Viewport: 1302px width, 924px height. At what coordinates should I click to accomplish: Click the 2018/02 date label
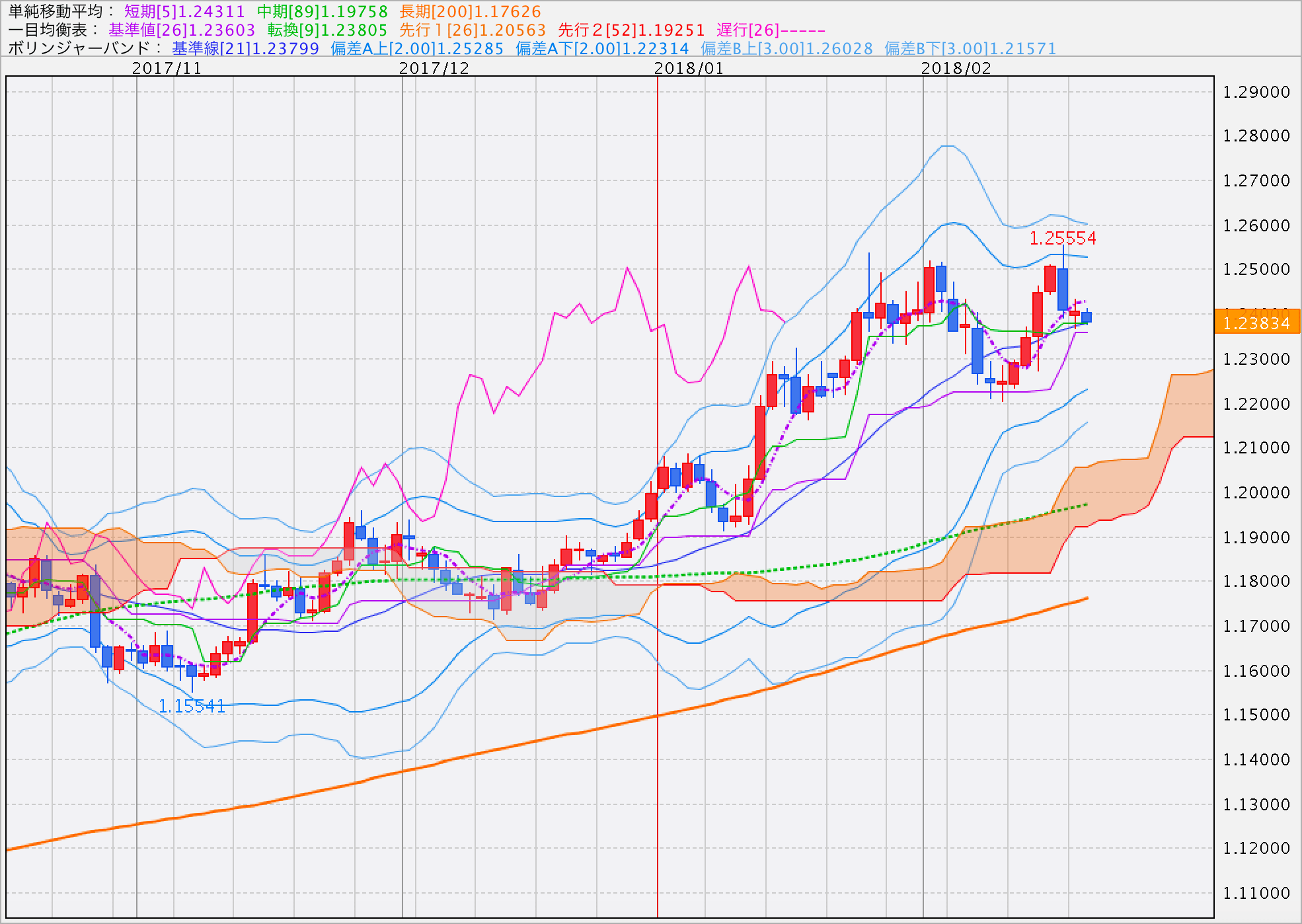956,68
